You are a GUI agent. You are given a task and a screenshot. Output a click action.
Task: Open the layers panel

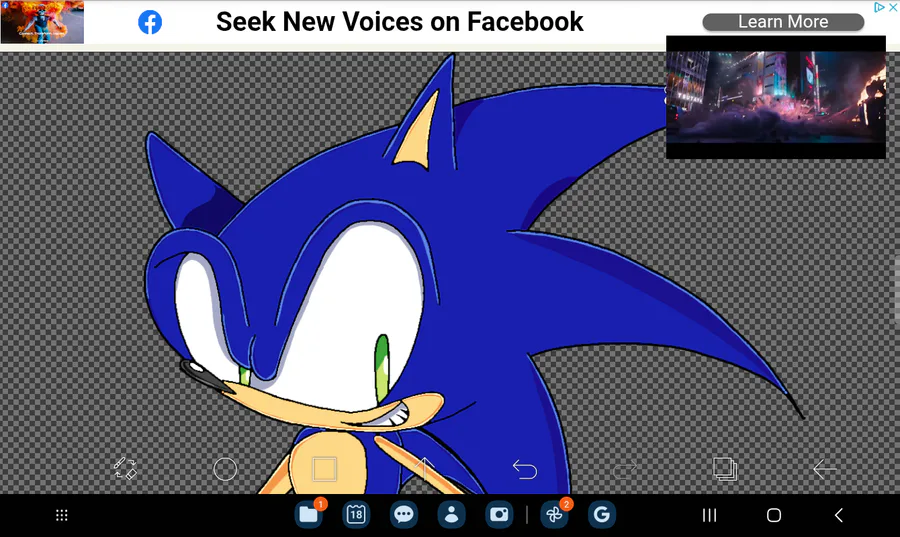[x=724, y=469]
